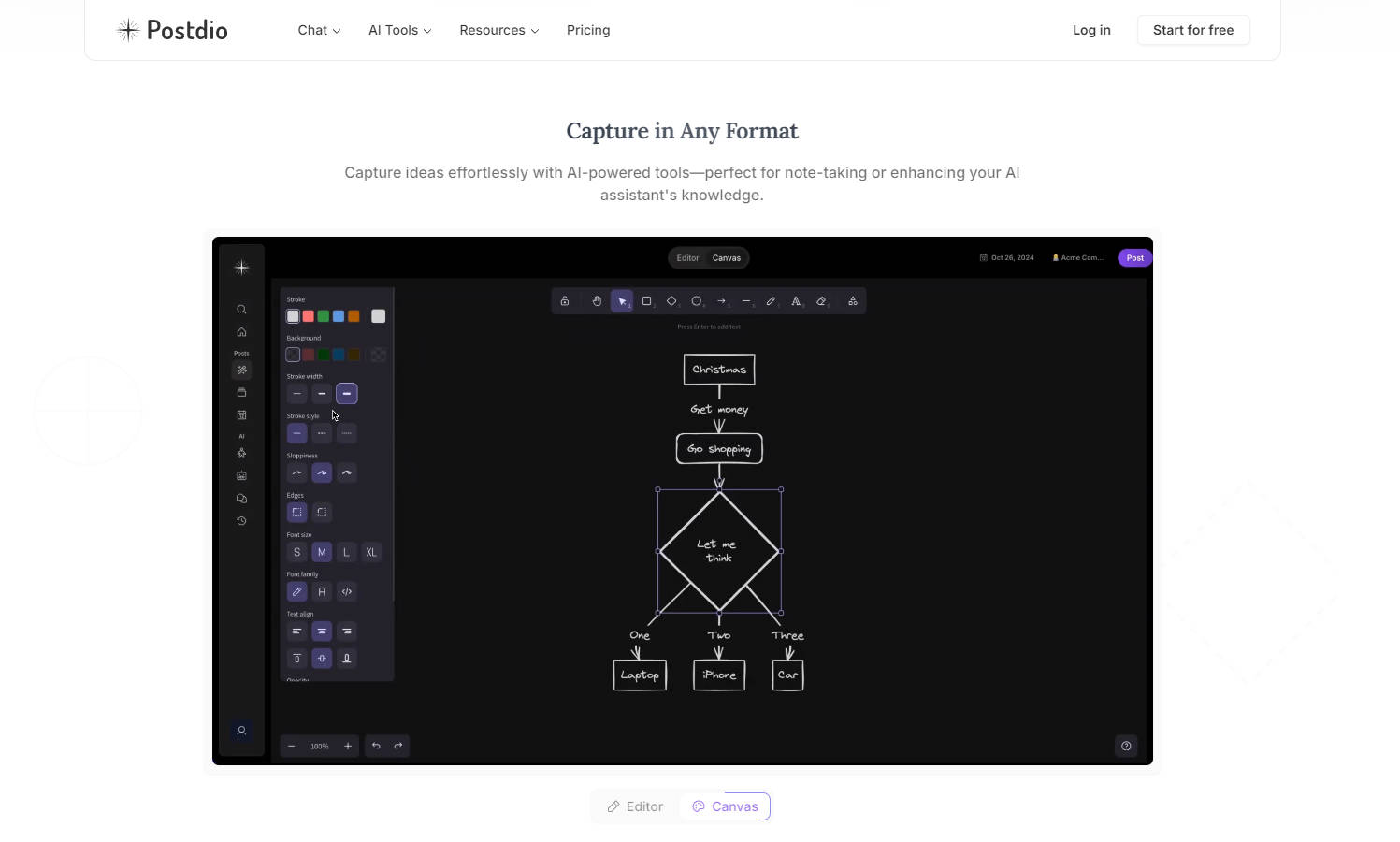The image size is (1400, 842).
Task: Open the calendar sidebar icon
Action: [241, 415]
